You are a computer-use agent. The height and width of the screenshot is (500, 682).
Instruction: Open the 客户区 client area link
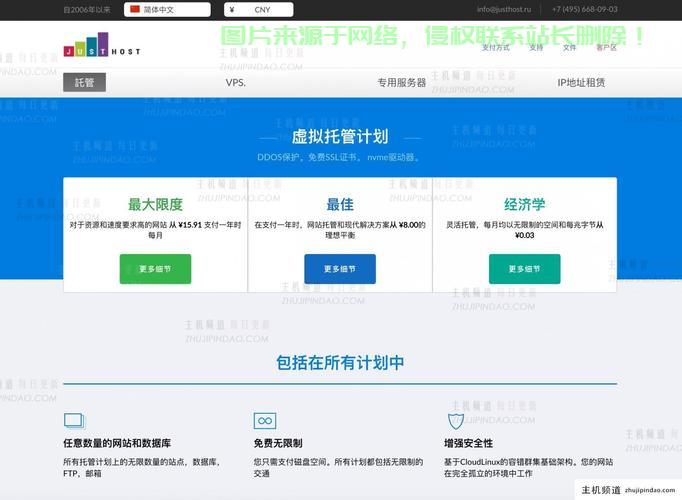(606, 47)
